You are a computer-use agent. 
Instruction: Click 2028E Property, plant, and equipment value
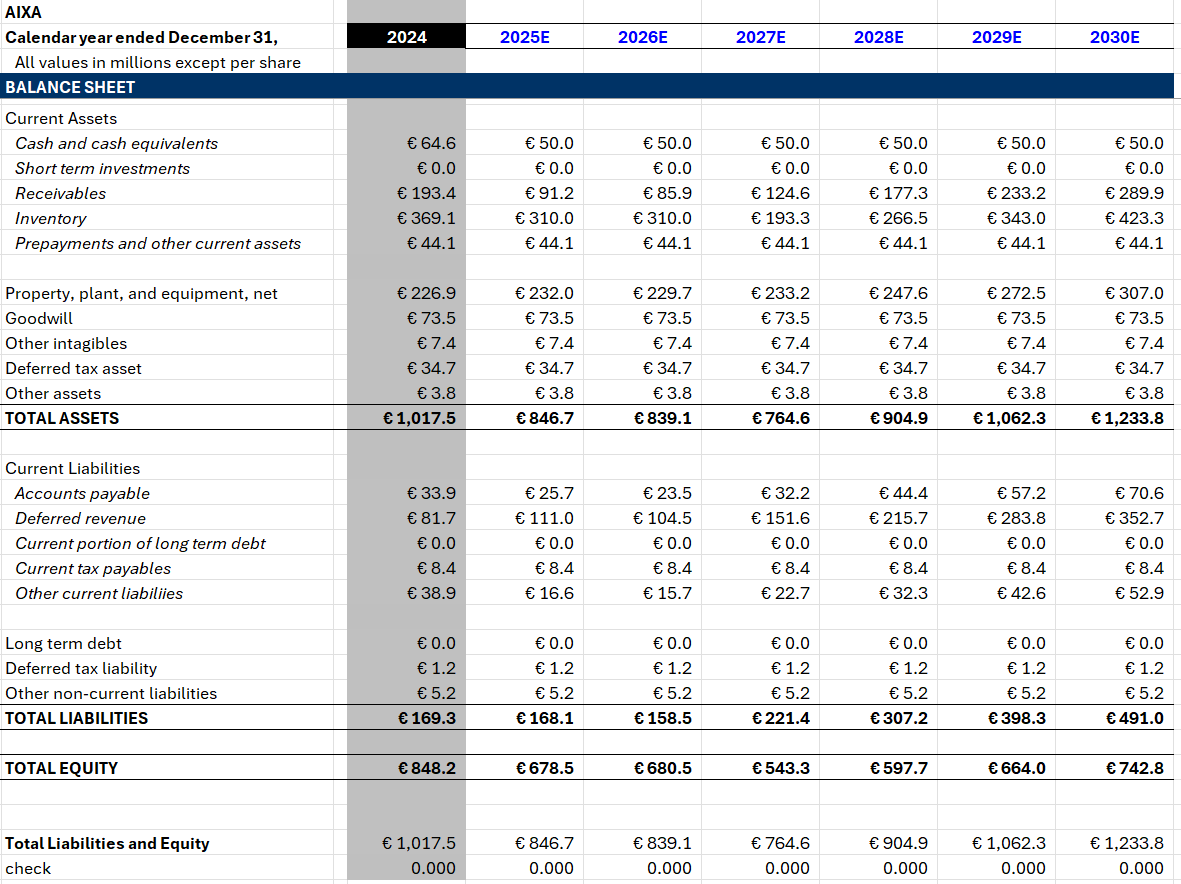point(898,293)
